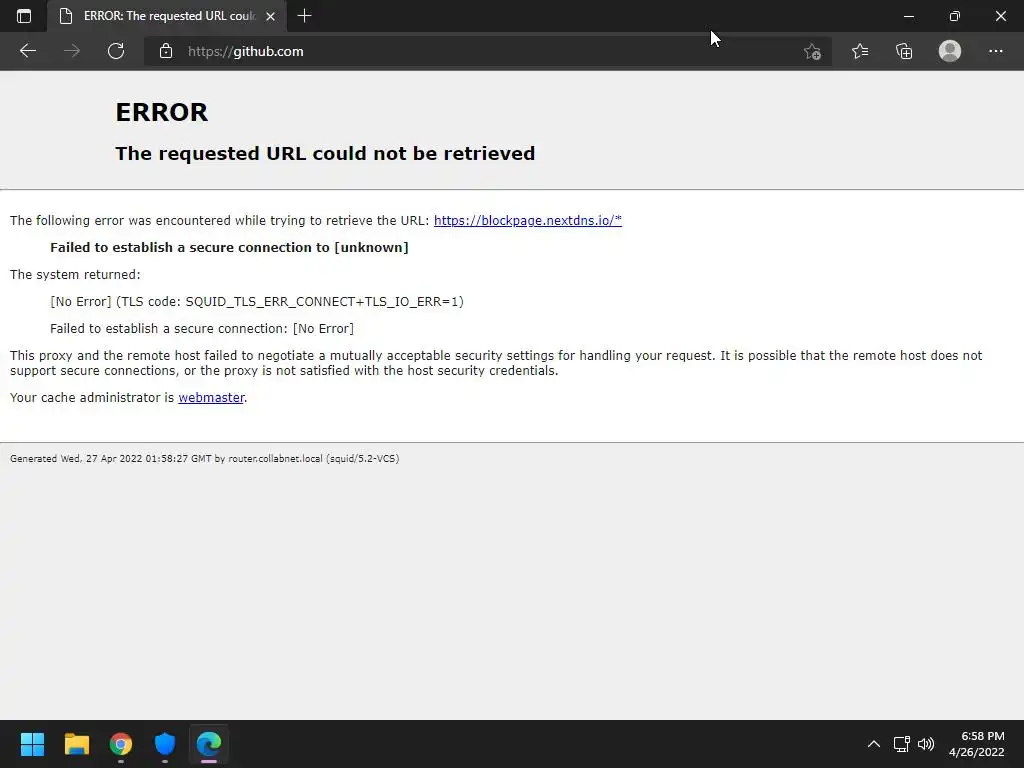This screenshot has height=768, width=1024.
Task: Click the ERROR heading text
Action: [161, 112]
